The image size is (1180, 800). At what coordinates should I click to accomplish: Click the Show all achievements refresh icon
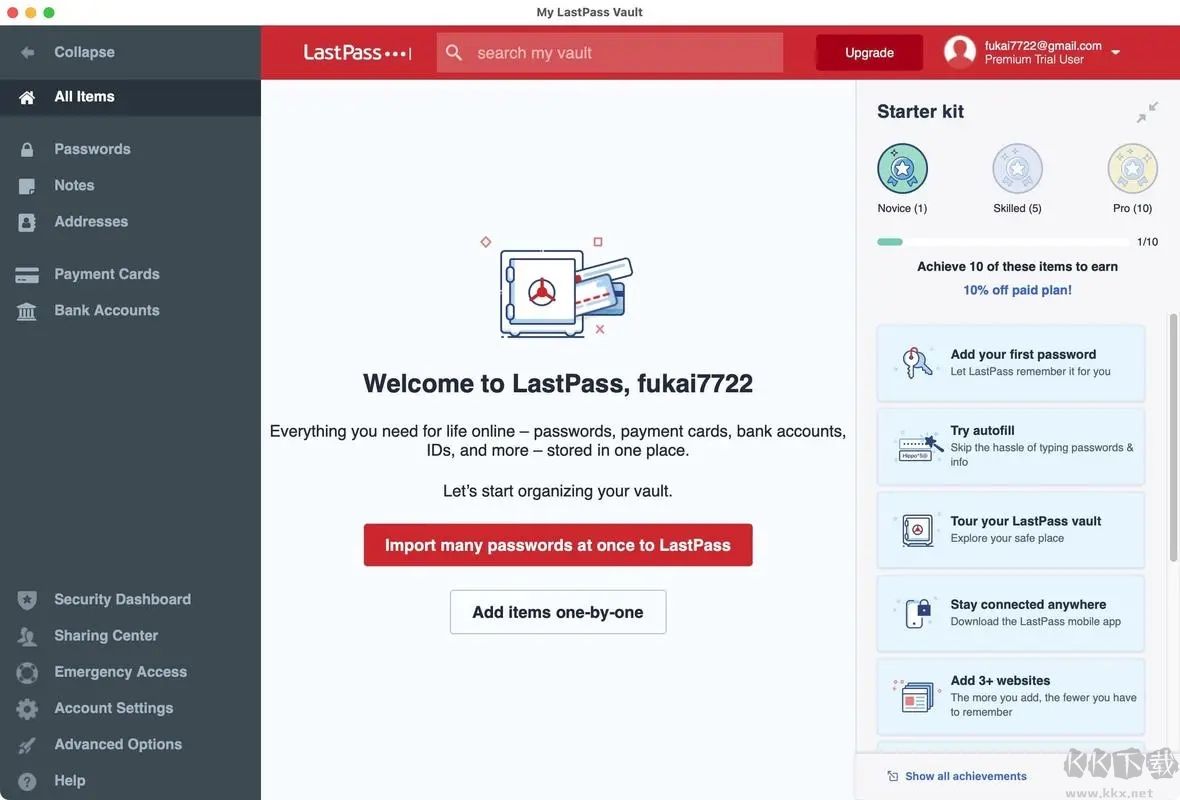(x=893, y=776)
